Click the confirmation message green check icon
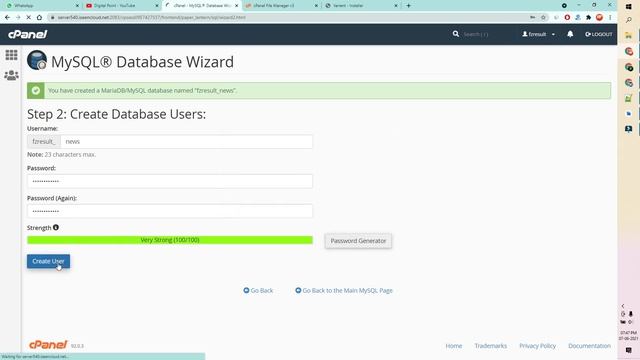 (x=36, y=91)
